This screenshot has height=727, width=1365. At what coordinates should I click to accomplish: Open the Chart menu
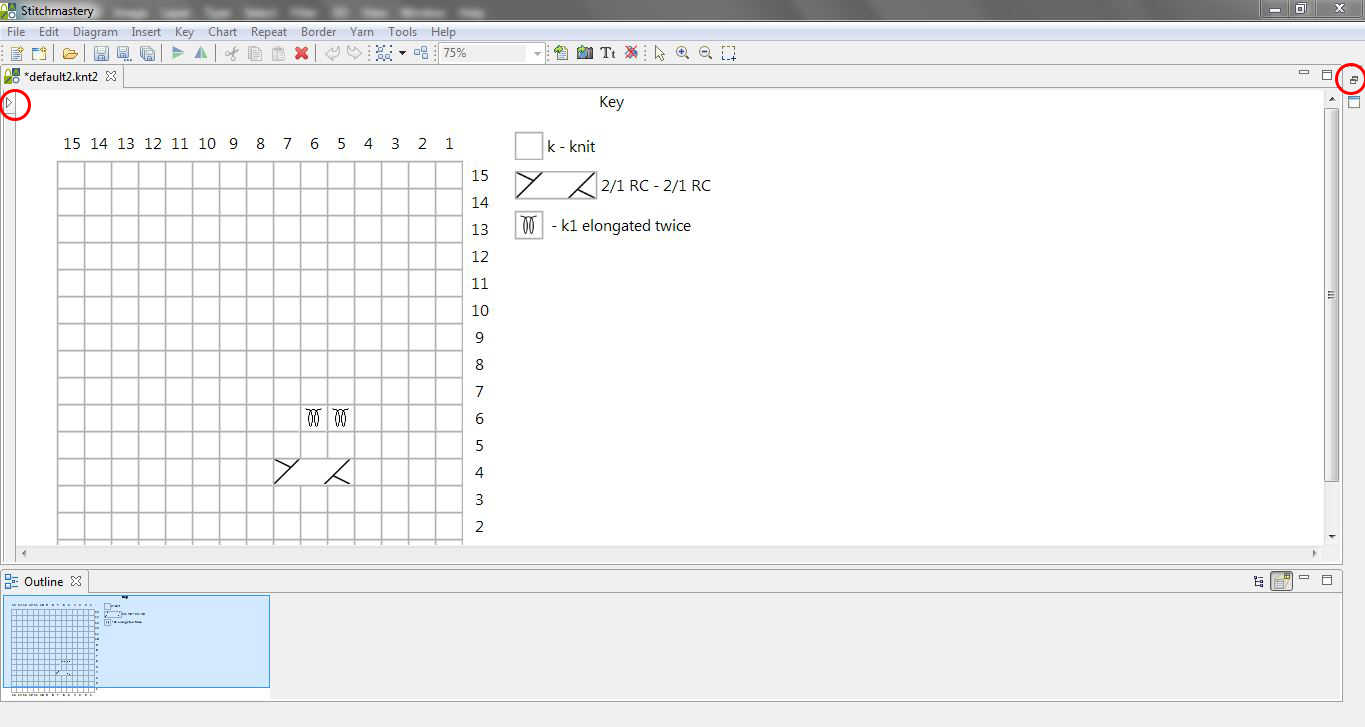(222, 32)
